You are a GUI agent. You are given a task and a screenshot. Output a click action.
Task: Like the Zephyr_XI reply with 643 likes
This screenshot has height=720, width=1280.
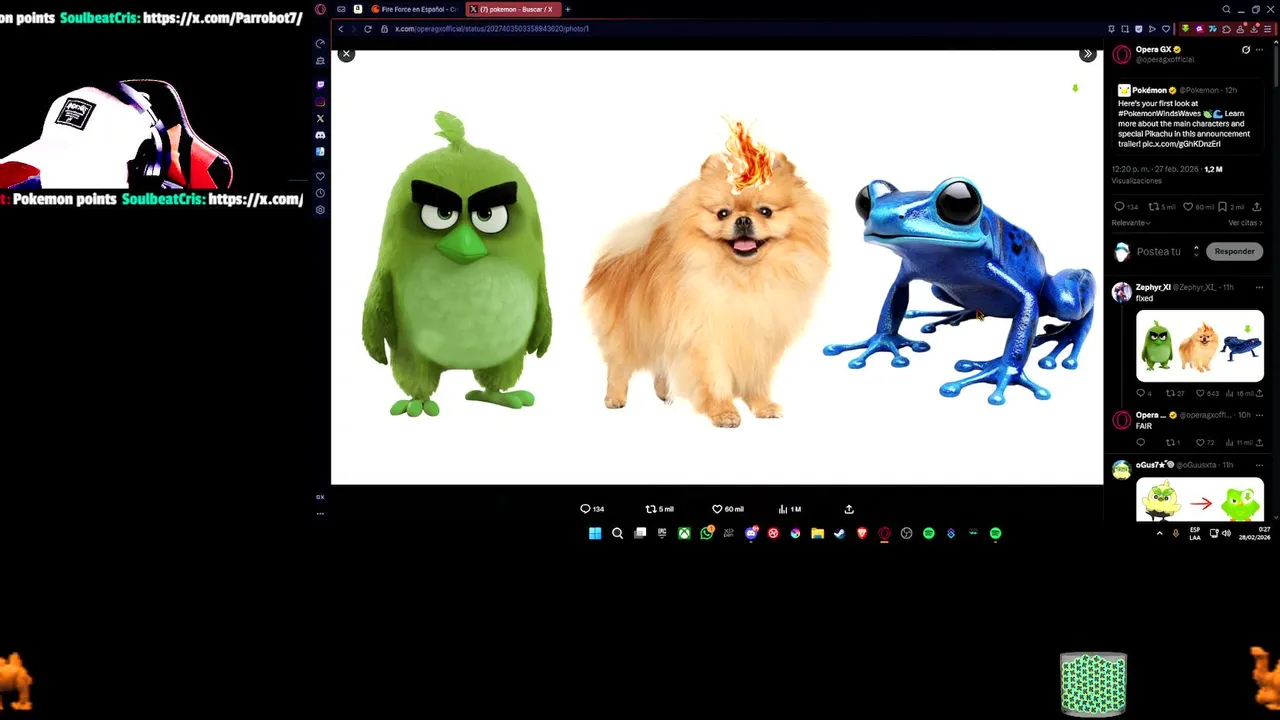click(x=1206, y=394)
